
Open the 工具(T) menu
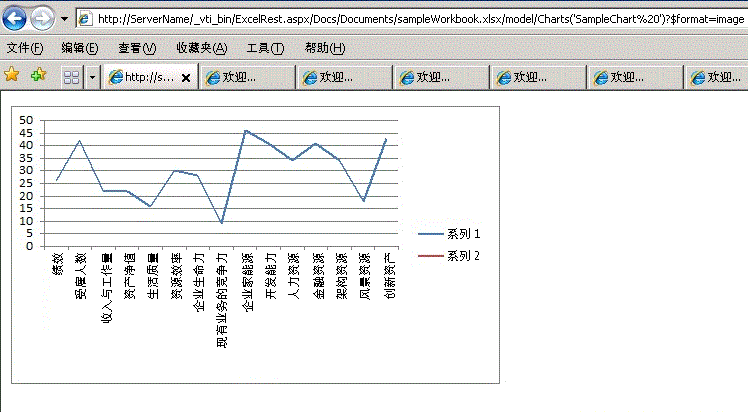(265, 48)
